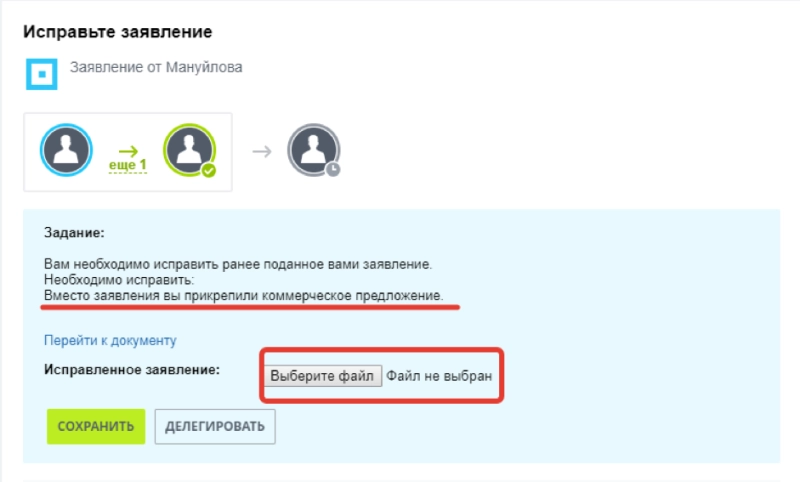Select the green-ringed approved participant avatar
Viewport: 800px width, 482px height.
click(x=189, y=151)
